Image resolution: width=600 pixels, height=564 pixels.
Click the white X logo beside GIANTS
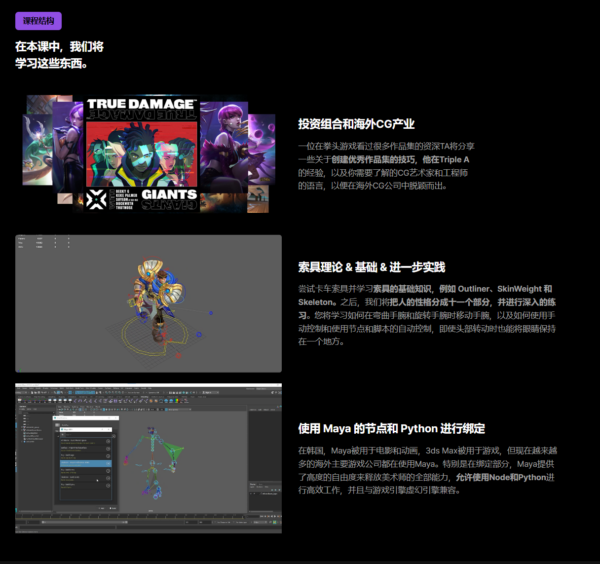(96, 199)
